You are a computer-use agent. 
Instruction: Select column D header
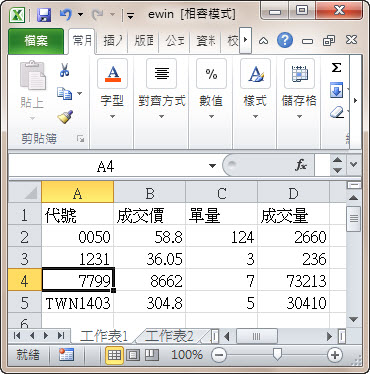pyautogui.click(x=294, y=192)
